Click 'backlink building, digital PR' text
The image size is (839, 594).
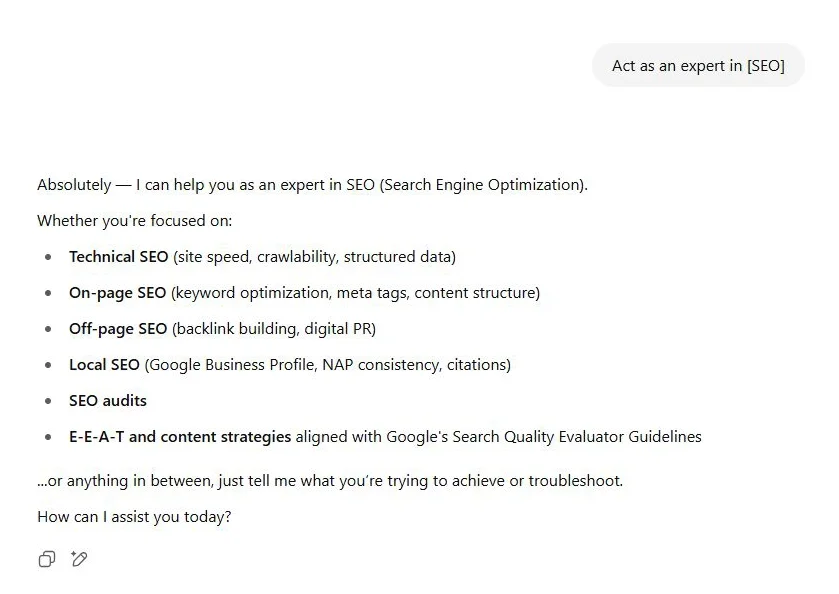(x=274, y=329)
